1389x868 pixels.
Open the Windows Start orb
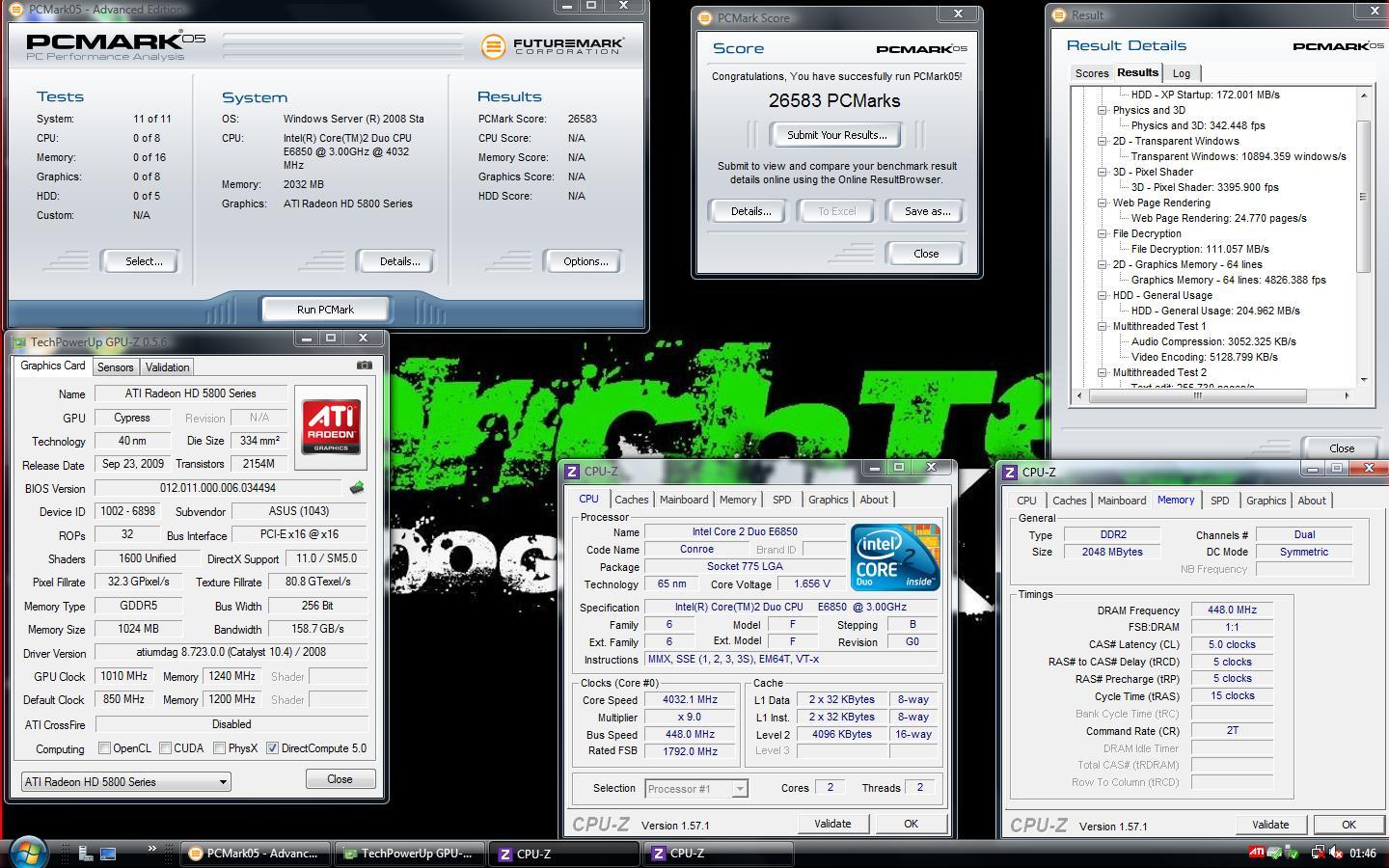(27, 853)
